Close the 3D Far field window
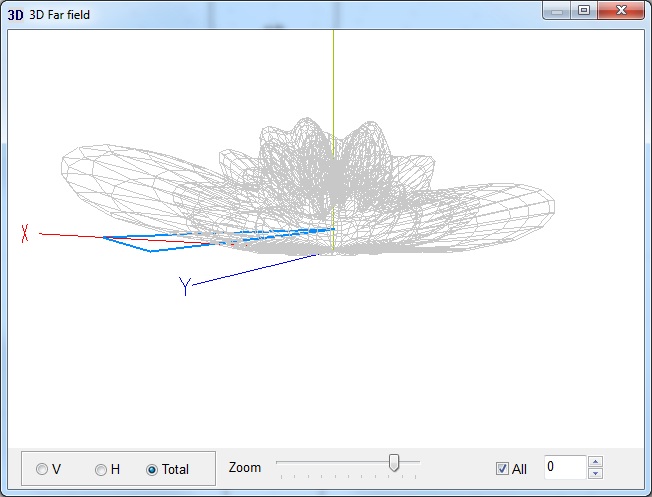This screenshot has height=497, width=652. coord(621,10)
